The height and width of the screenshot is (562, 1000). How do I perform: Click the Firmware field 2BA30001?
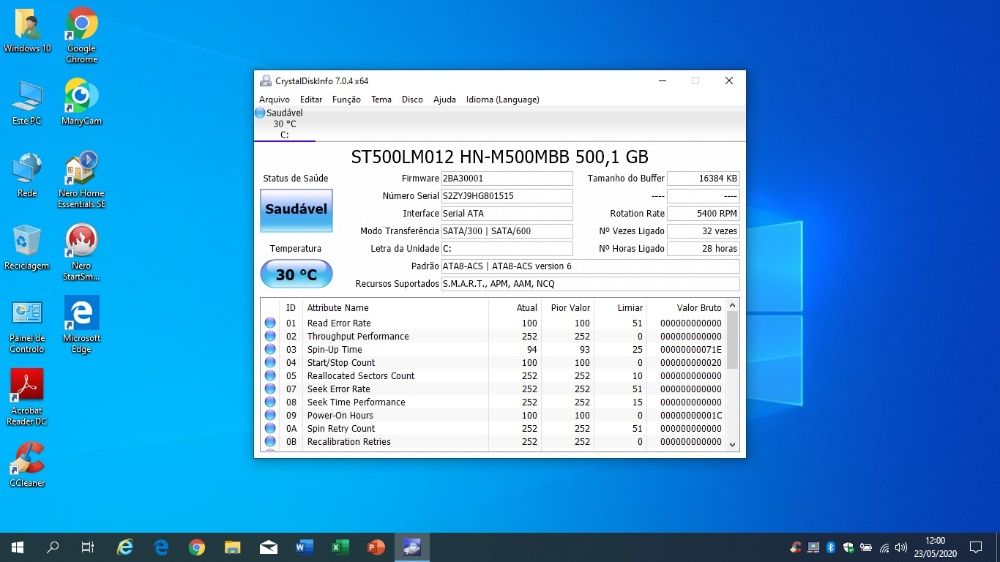(x=506, y=179)
